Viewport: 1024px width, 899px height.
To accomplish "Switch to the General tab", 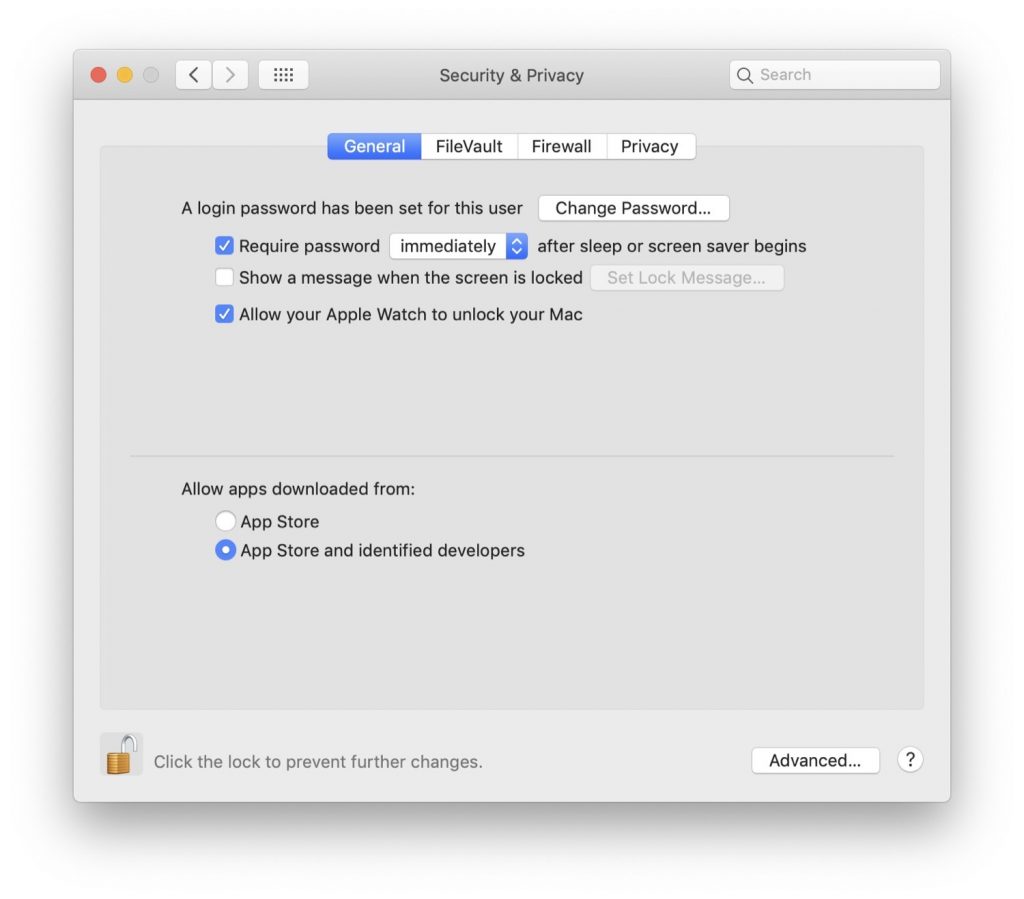I will [374, 146].
